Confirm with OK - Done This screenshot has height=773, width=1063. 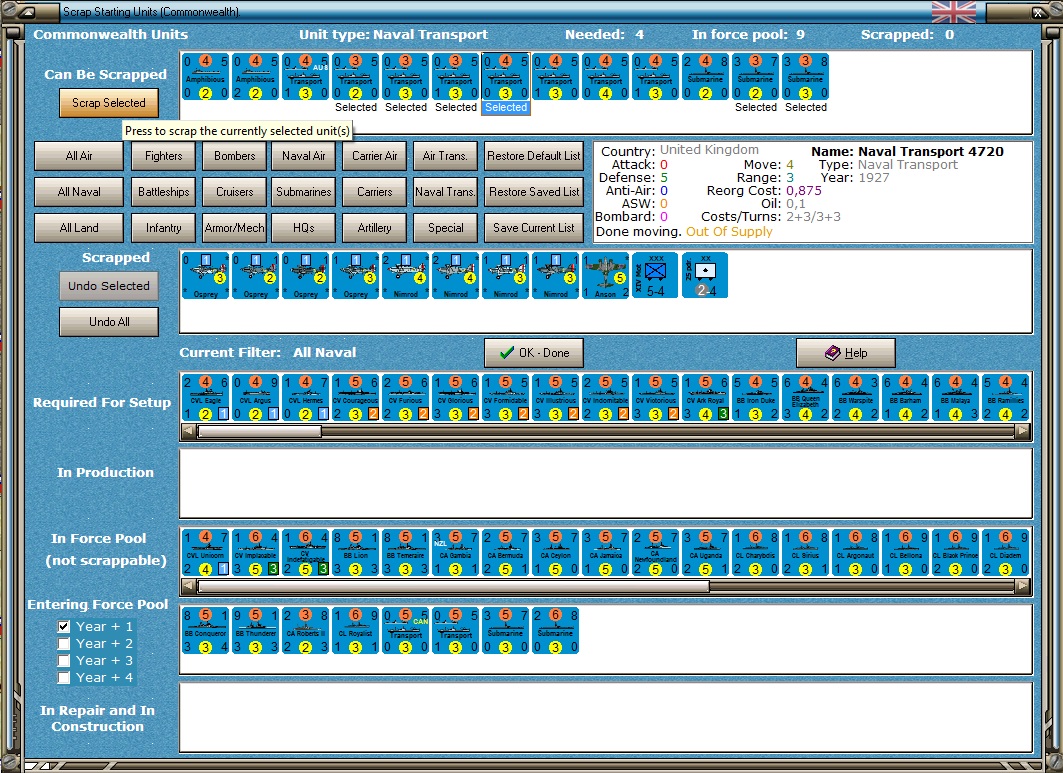[533, 353]
